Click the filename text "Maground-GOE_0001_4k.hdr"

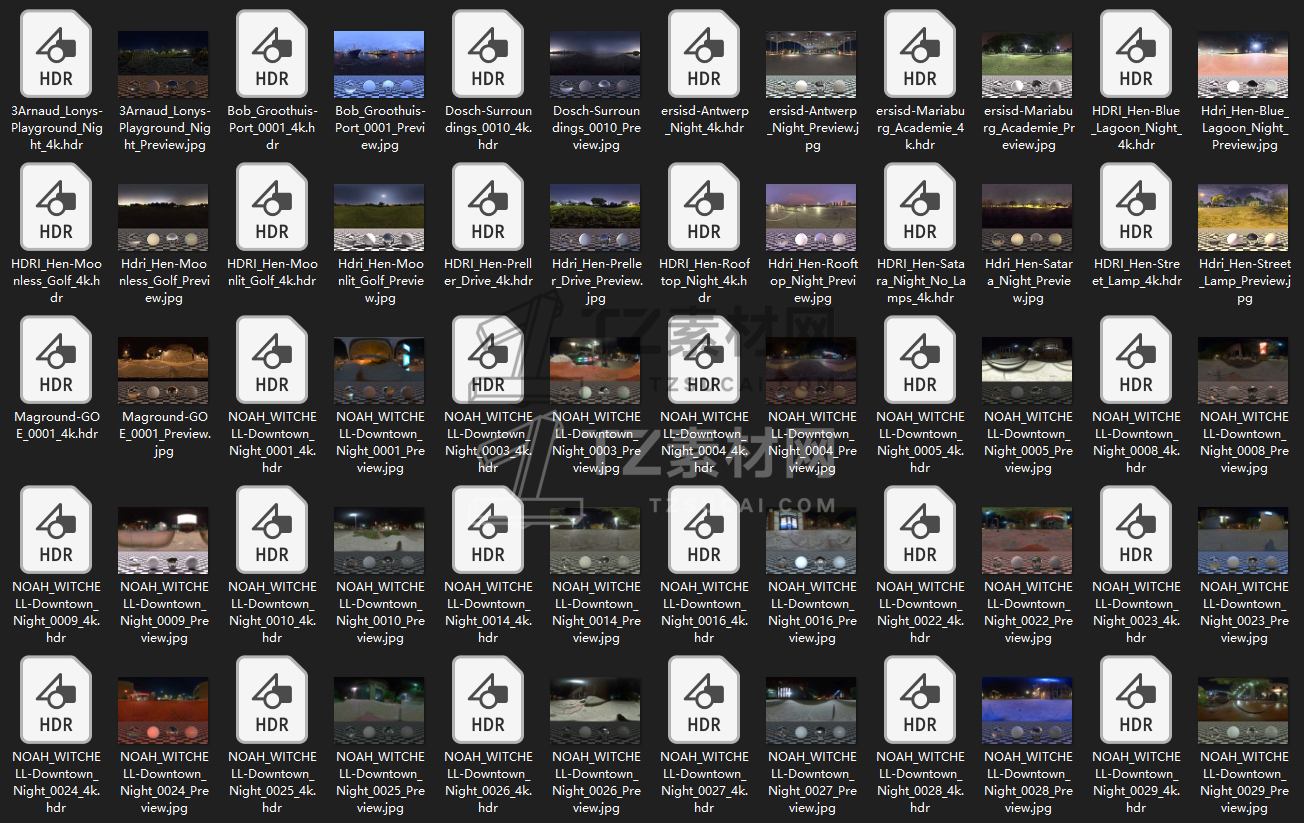pyautogui.click(x=56, y=425)
